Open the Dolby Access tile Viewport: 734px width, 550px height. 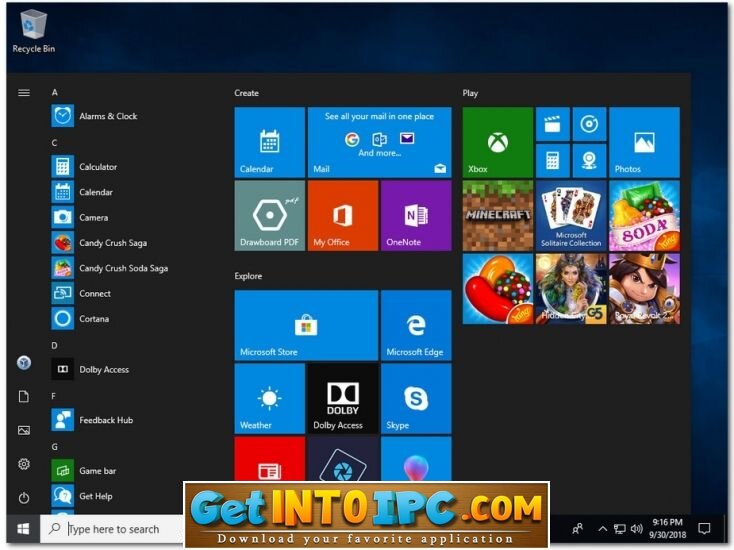(343, 398)
